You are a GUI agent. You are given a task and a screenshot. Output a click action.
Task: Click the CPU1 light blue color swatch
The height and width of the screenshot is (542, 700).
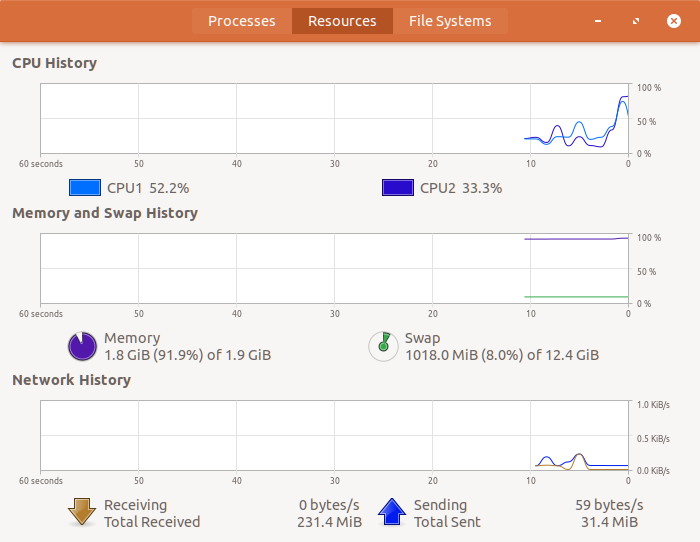point(85,187)
